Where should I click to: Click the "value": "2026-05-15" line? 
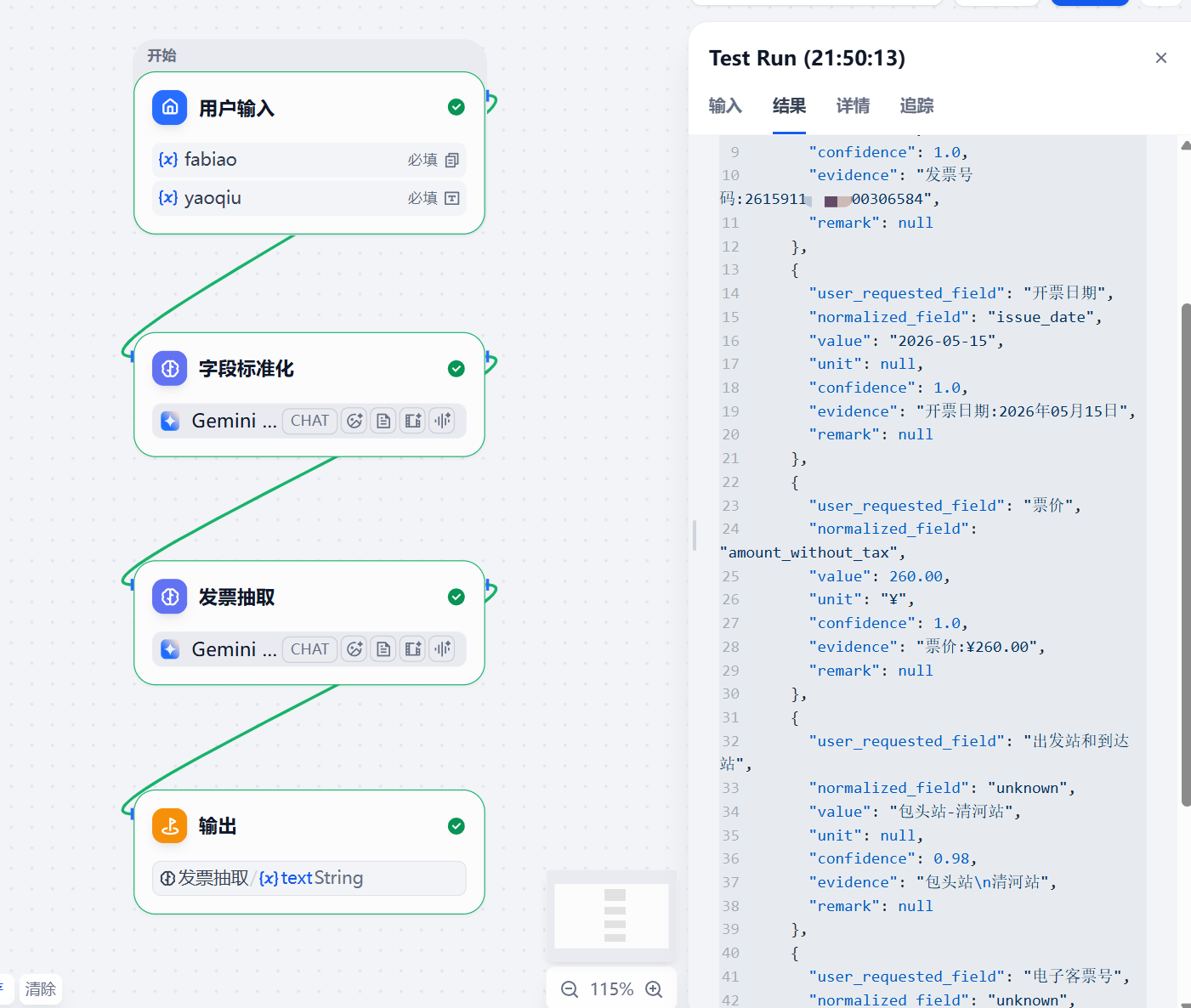[906, 341]
